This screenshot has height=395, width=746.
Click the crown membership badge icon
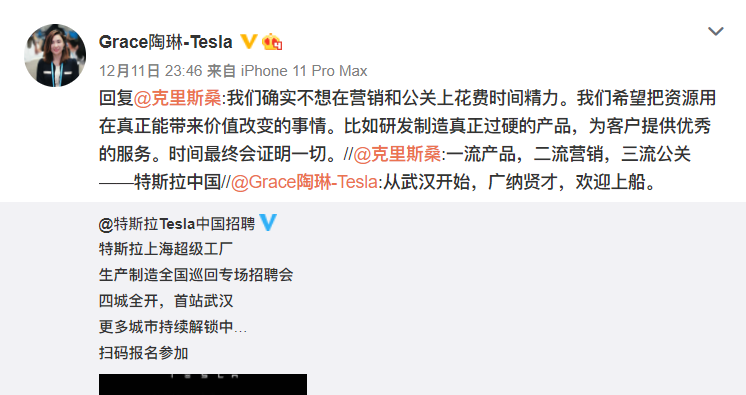272,42
